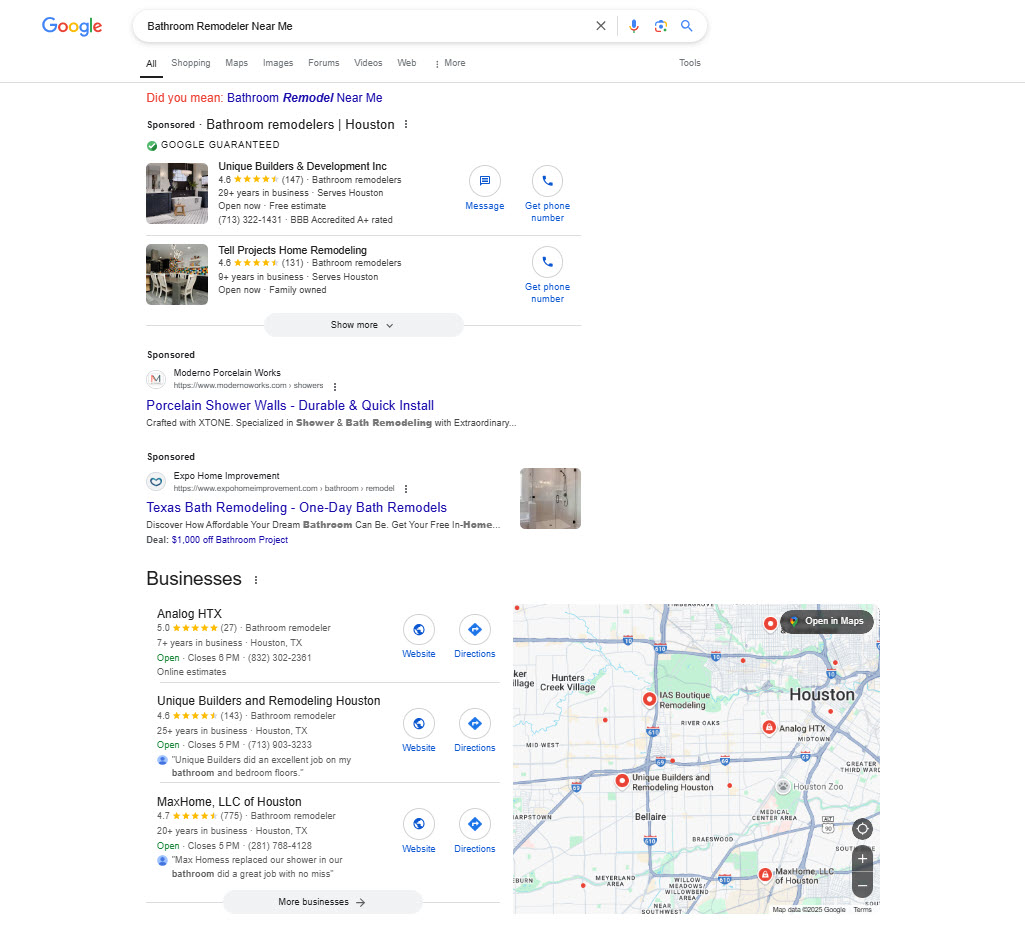1025x930 pixels.
Task: Switch to the Maps tab
Action: point(236,63)
